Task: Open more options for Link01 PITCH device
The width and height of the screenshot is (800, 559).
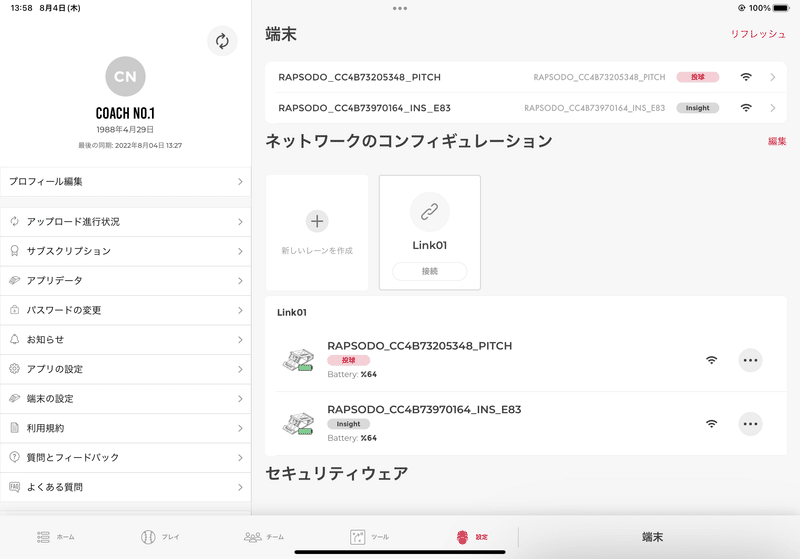Action: (750, 360)
